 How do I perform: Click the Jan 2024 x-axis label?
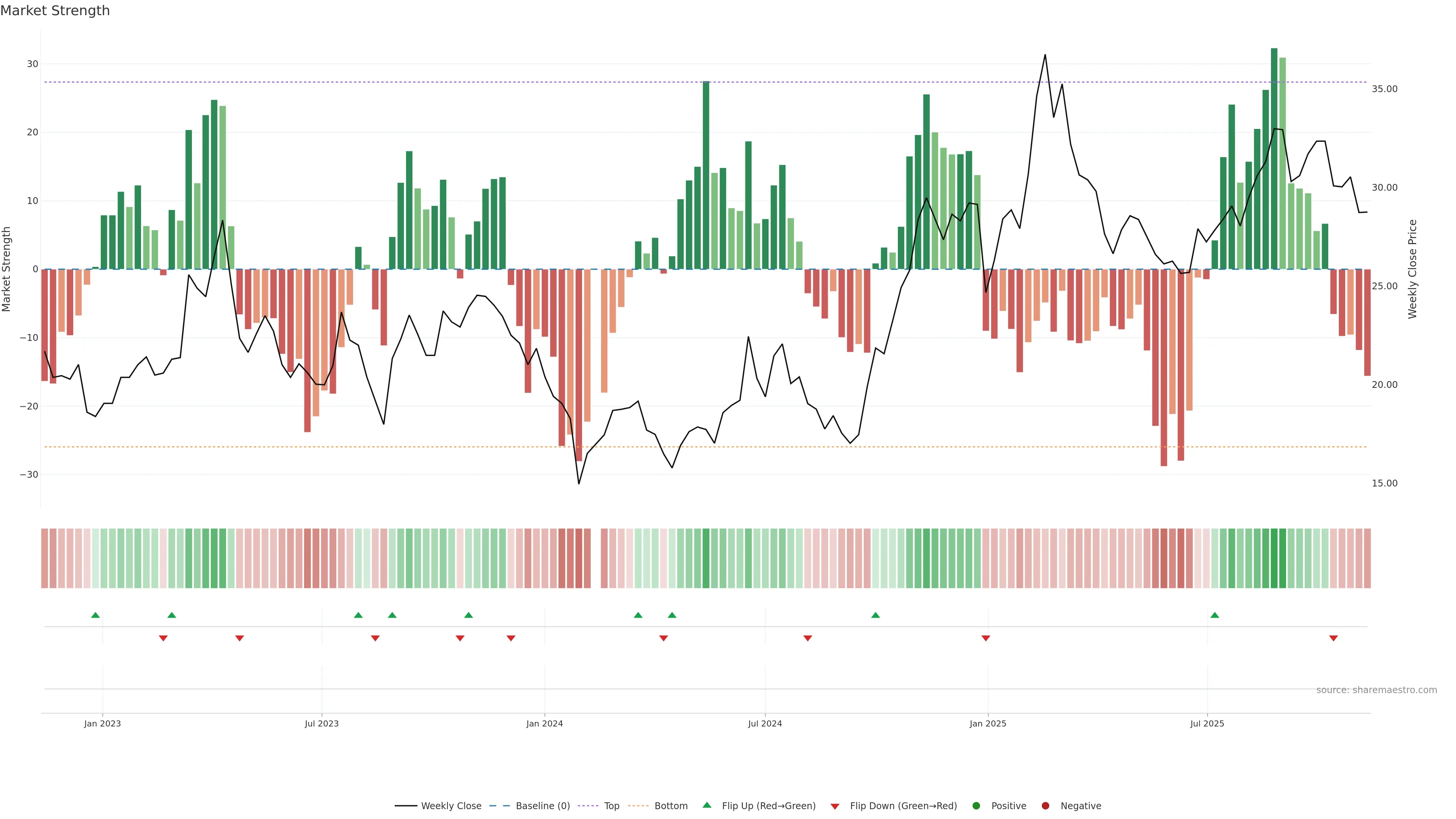(x=544, y=723)
